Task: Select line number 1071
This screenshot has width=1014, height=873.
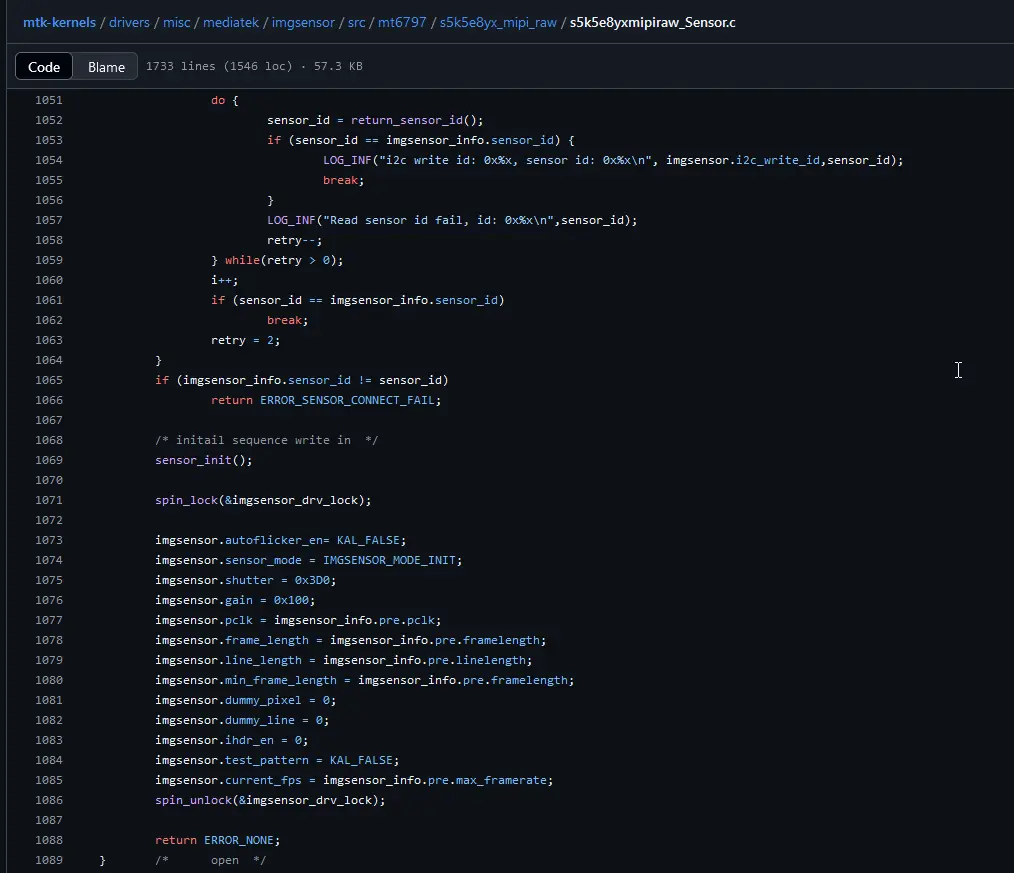Action: click(49, 501)
